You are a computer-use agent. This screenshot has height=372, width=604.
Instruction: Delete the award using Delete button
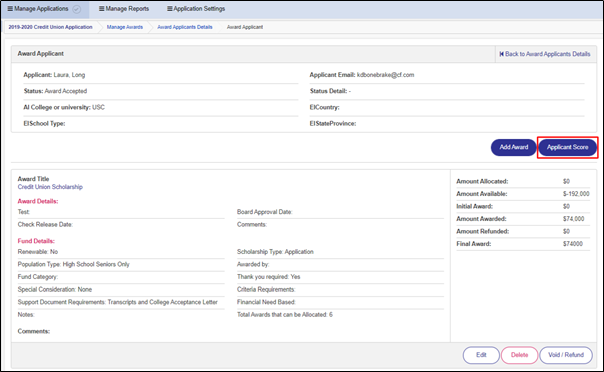[x=519, y=355]
